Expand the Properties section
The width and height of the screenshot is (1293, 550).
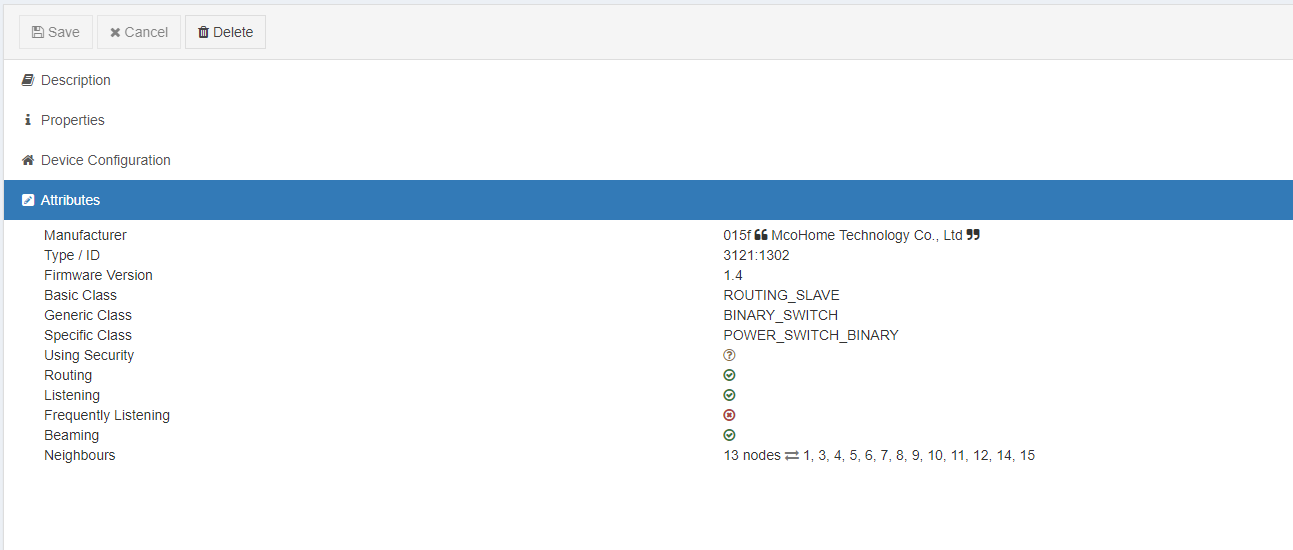pos(72,120)
